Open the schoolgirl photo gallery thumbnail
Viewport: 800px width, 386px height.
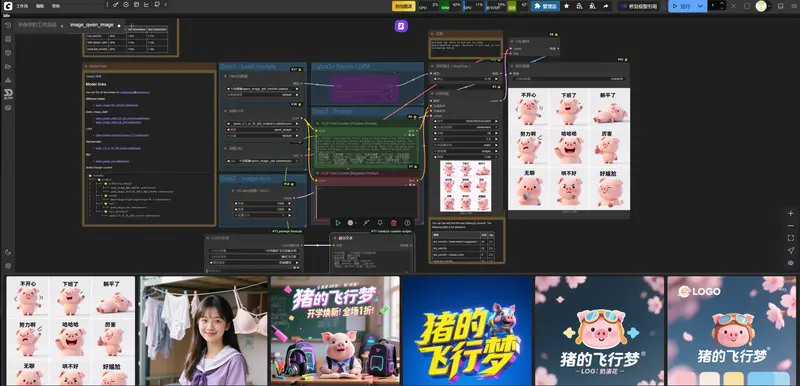(204, 330)
